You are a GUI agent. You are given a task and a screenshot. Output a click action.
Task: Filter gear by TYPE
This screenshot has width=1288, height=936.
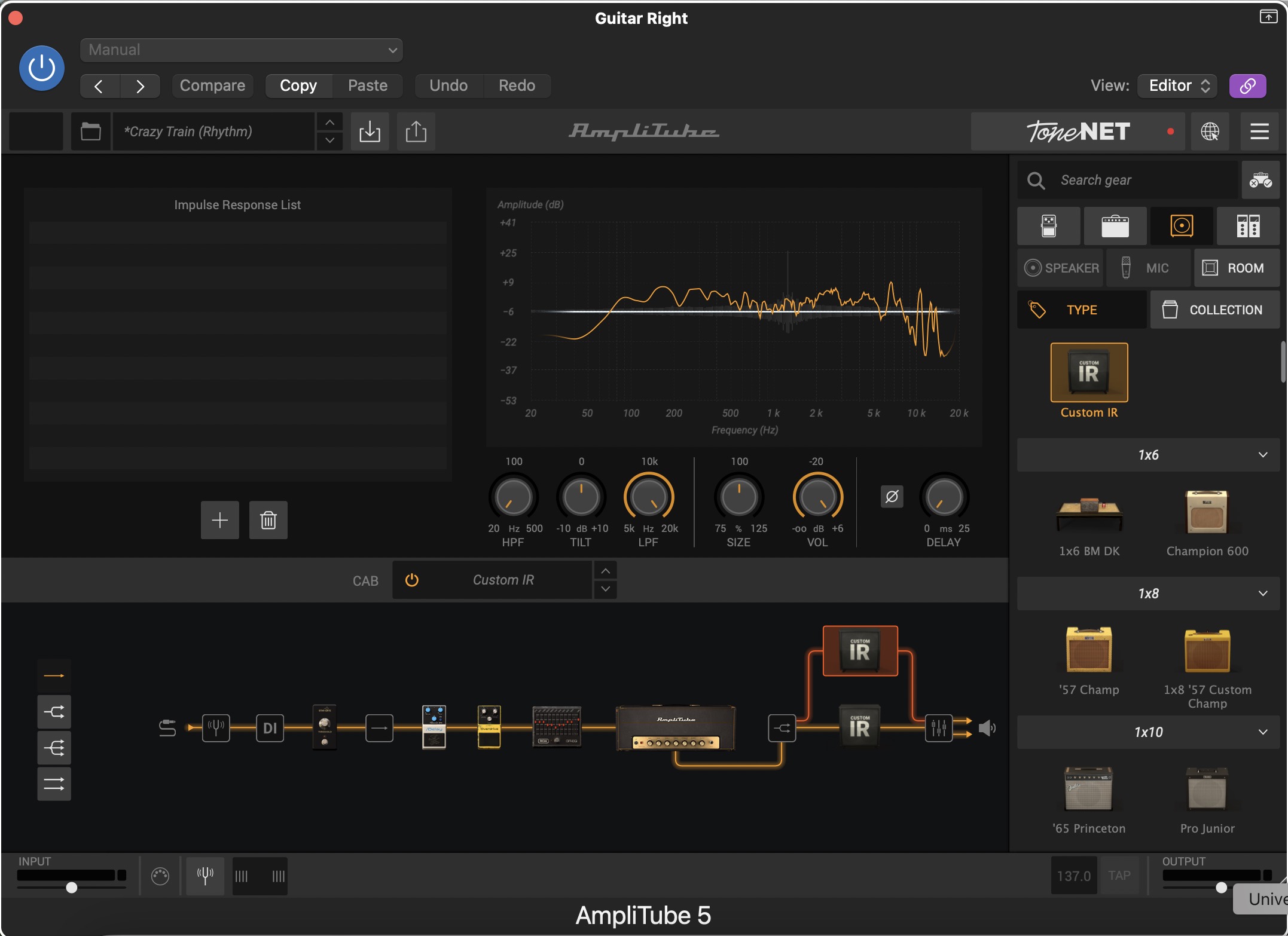(x=1082, y=310)
